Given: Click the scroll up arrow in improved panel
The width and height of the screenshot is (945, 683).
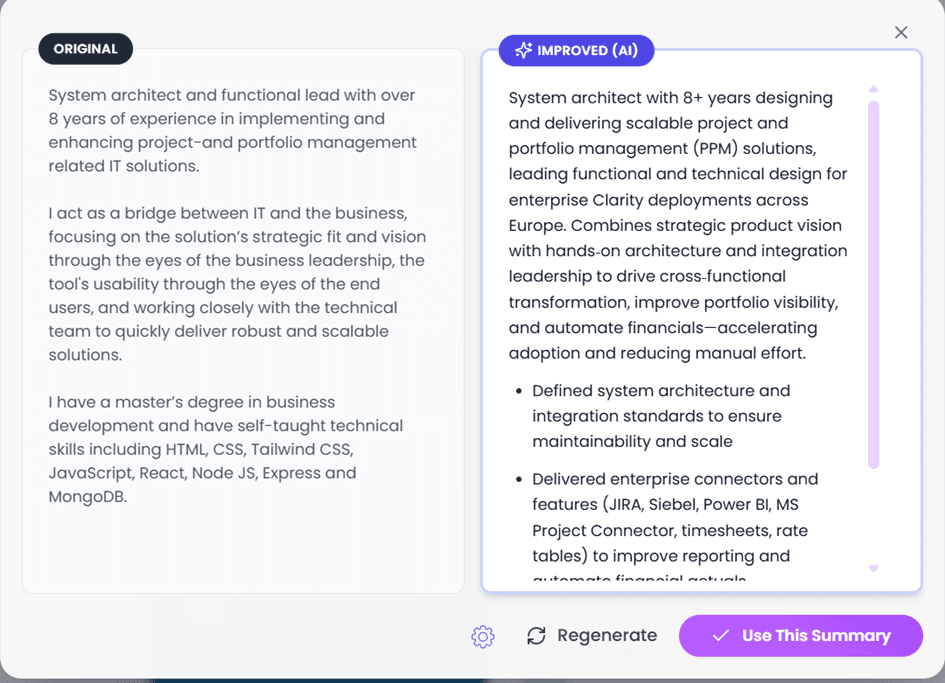Looking at the screenshot, I should click(x=873, y=90).
